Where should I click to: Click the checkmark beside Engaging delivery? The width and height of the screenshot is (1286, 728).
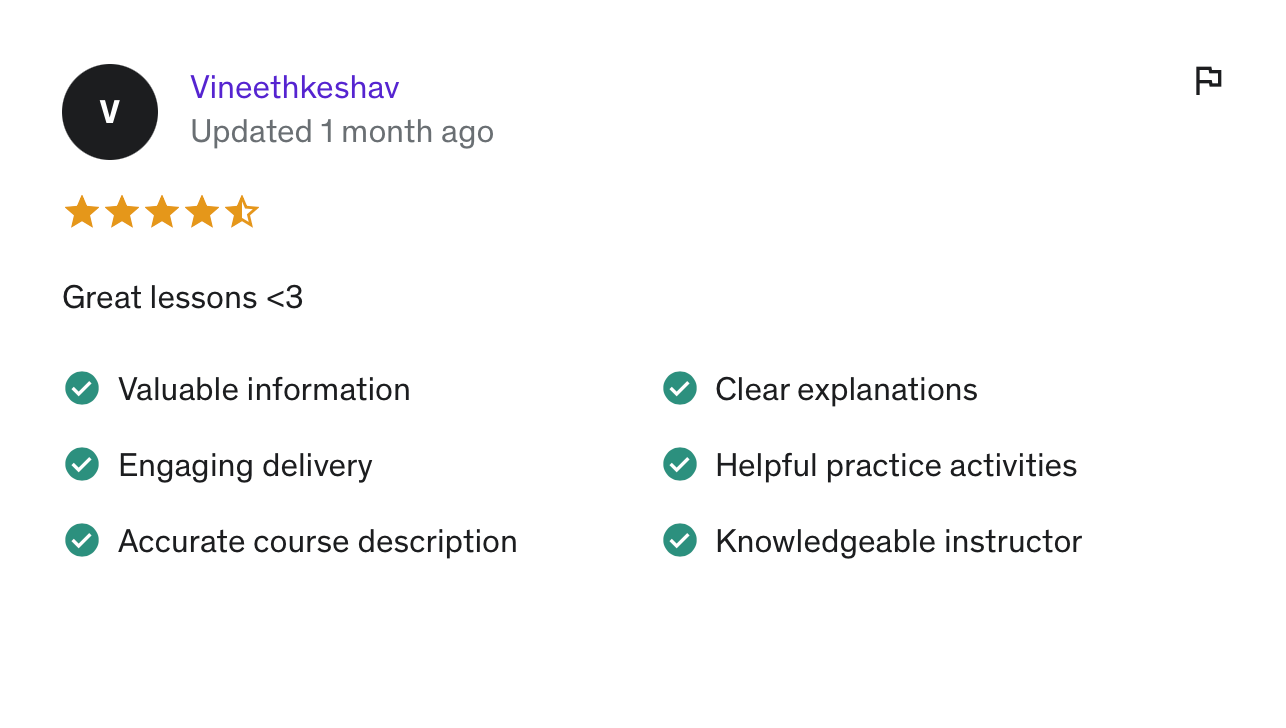[82, 464]
